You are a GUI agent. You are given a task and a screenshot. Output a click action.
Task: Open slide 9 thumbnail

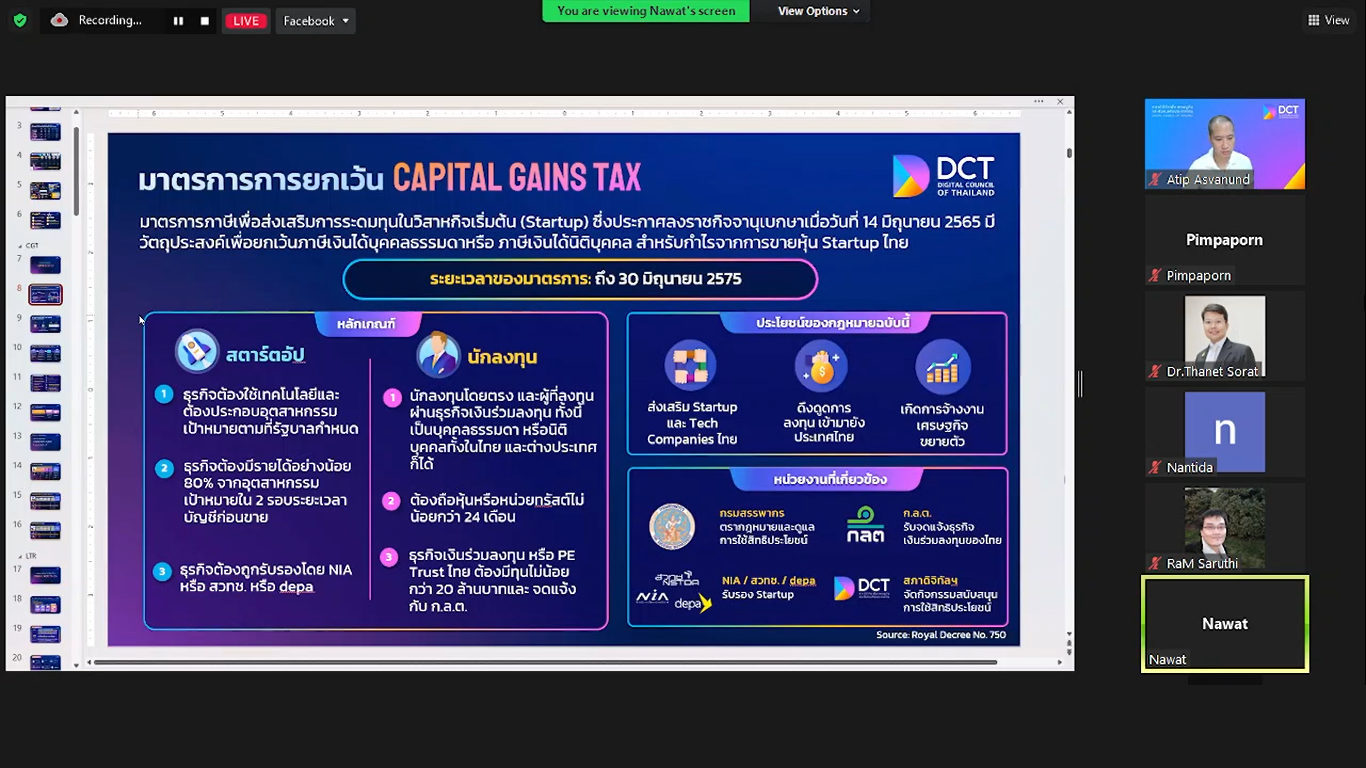45,324
